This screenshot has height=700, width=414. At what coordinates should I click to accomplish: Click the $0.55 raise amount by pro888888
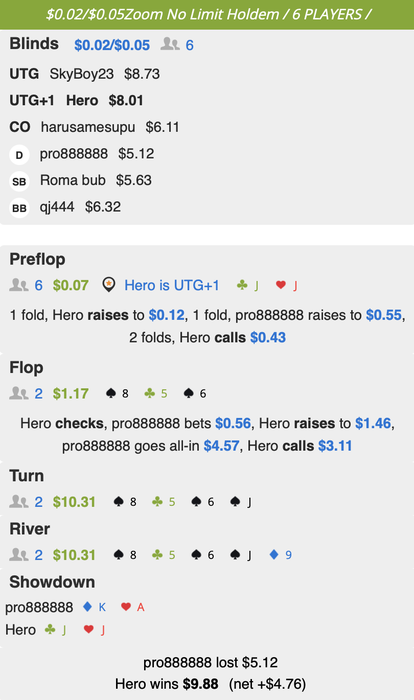pyautogui.click(x=384, y=315)
